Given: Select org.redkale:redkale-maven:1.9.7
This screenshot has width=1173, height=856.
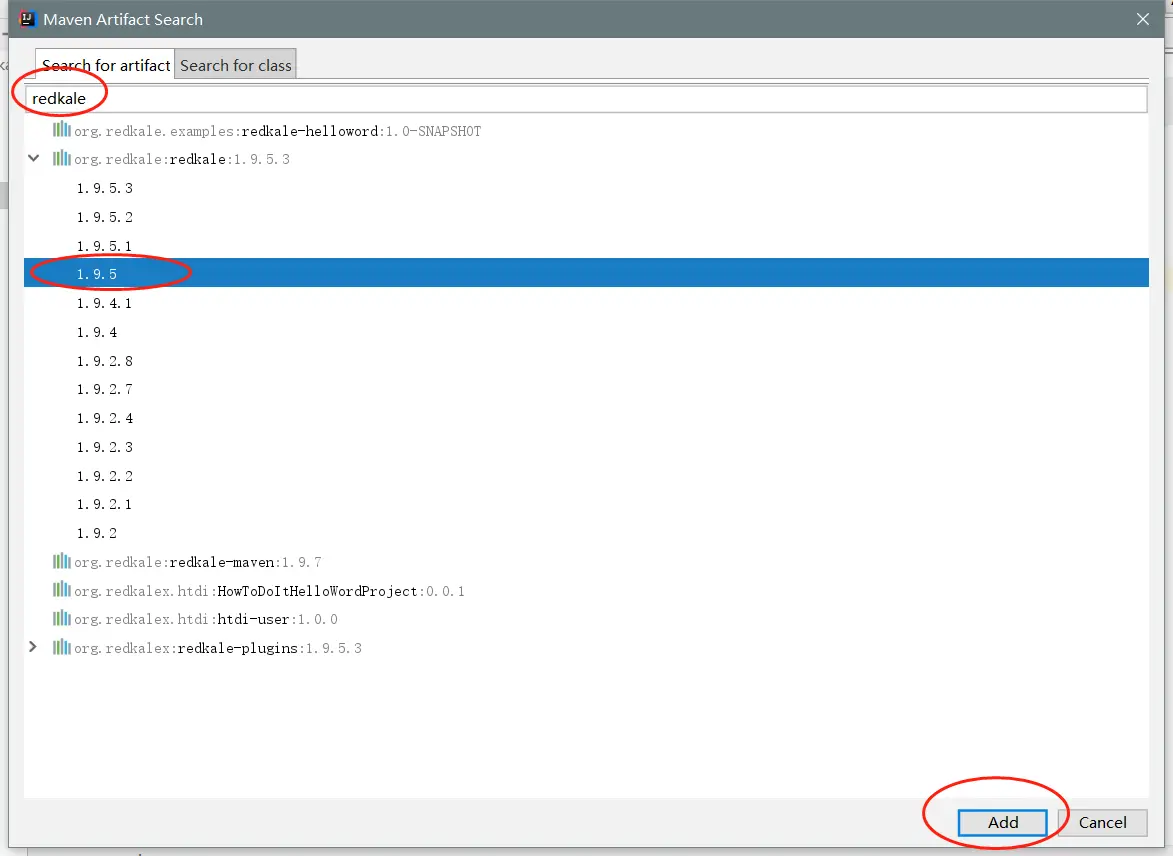Looking at the screenshot, I should coord(197,562).
